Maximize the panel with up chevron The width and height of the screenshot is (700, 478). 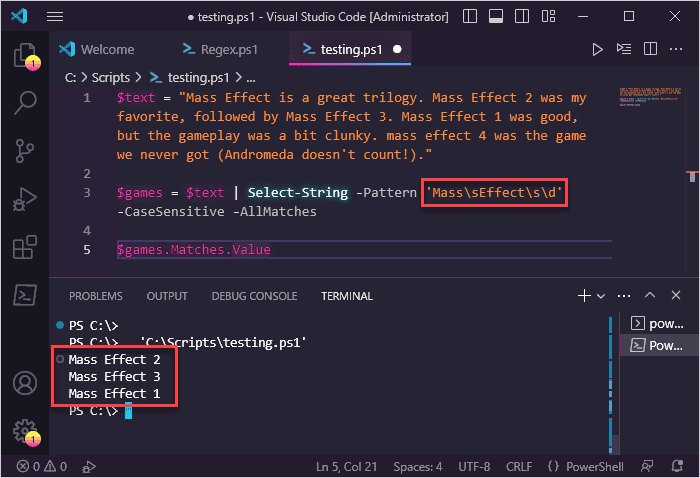click(650, 295)
